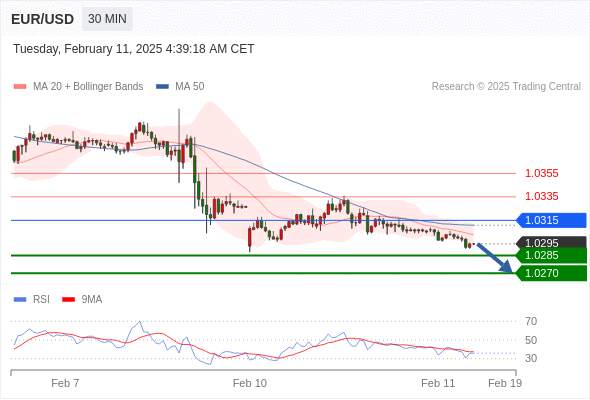Click the RSI 30 axis value

click(x=531, y=358)
